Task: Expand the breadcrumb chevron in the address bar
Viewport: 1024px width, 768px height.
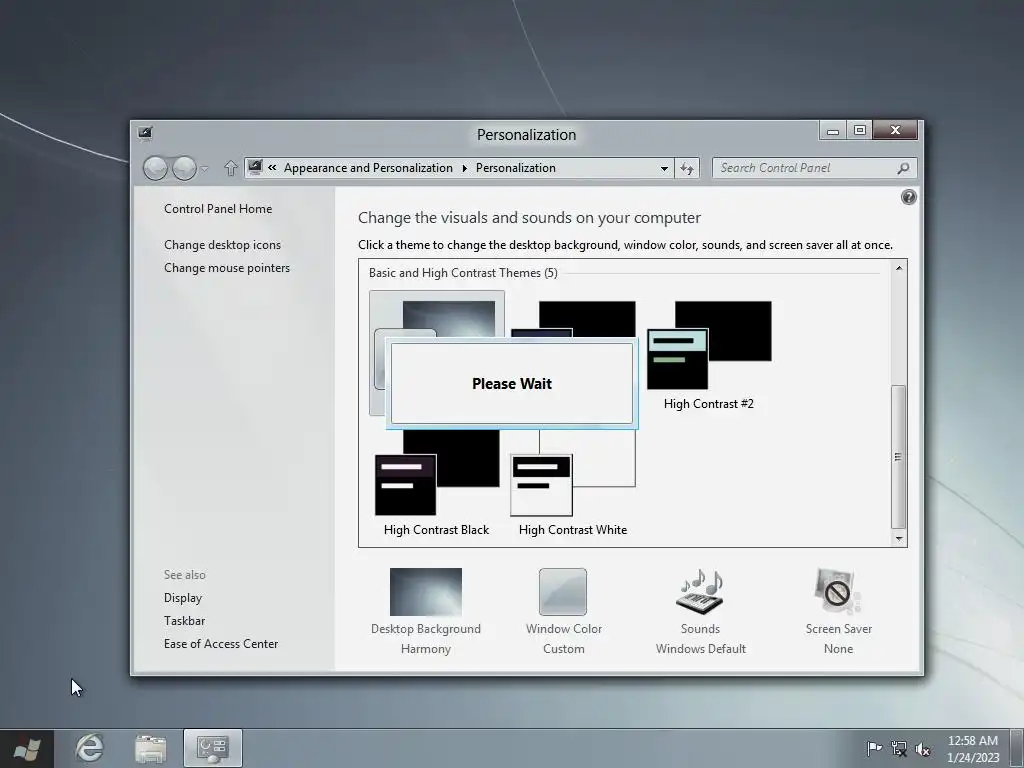Action: coord(272,168)
